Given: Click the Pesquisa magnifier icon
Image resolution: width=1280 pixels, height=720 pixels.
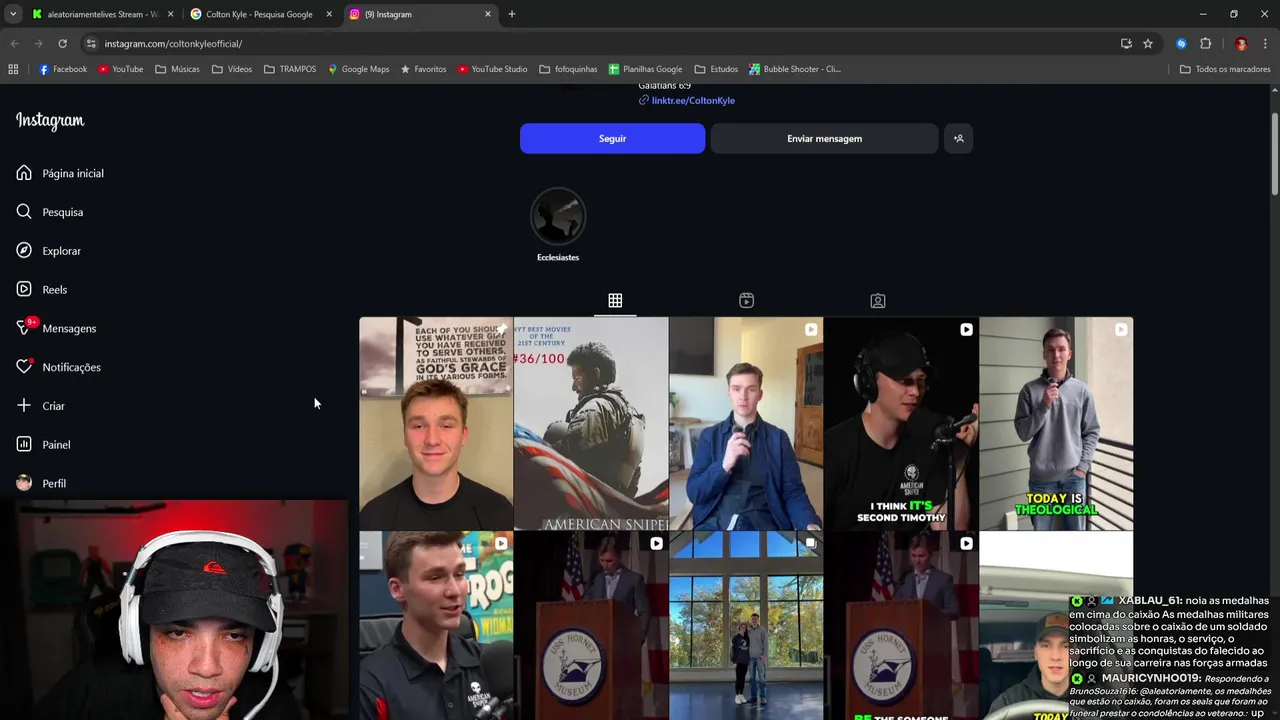Looking at the screenshot, I should click(x=24, y=212).
